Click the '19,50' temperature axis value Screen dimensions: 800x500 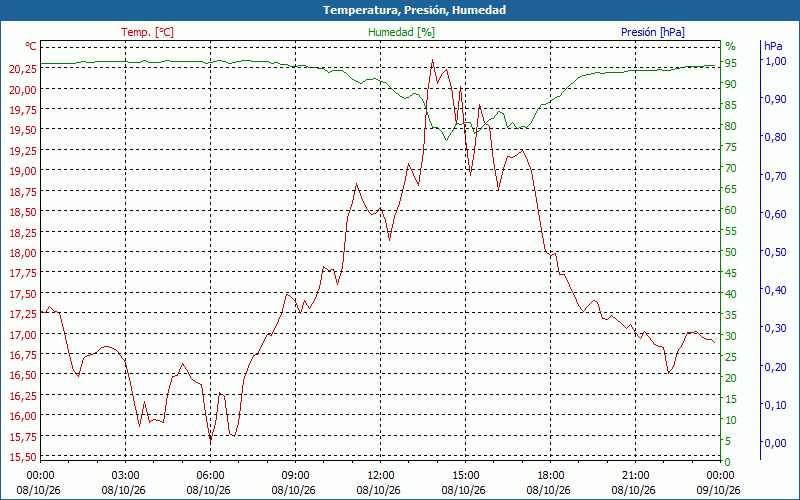coord(23,130)
